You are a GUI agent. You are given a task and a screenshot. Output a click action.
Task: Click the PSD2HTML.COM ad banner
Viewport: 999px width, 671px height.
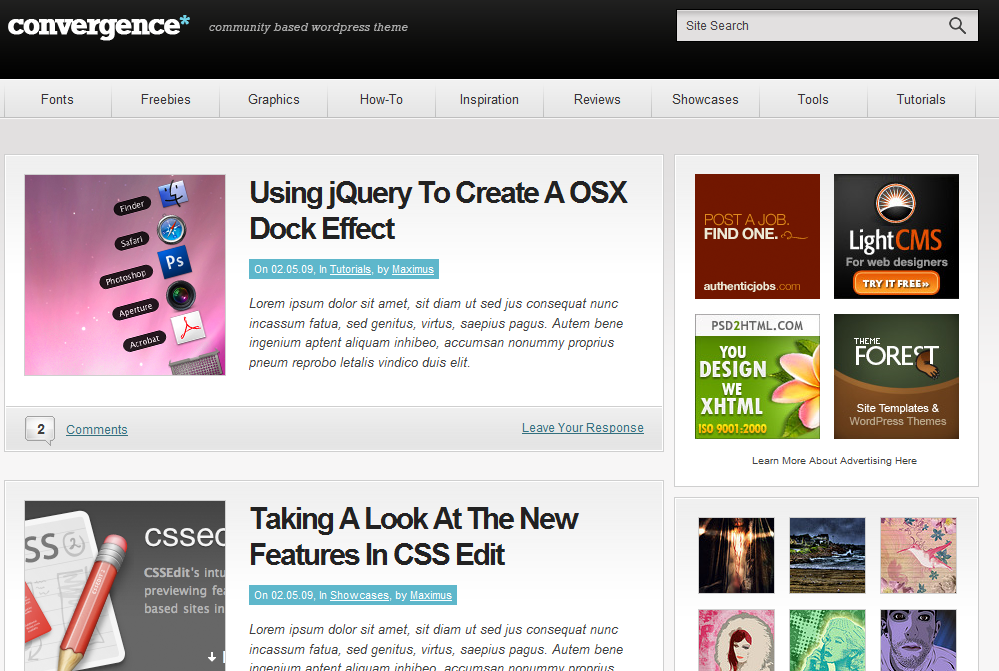pyautogui.click(x=758, y=377)
